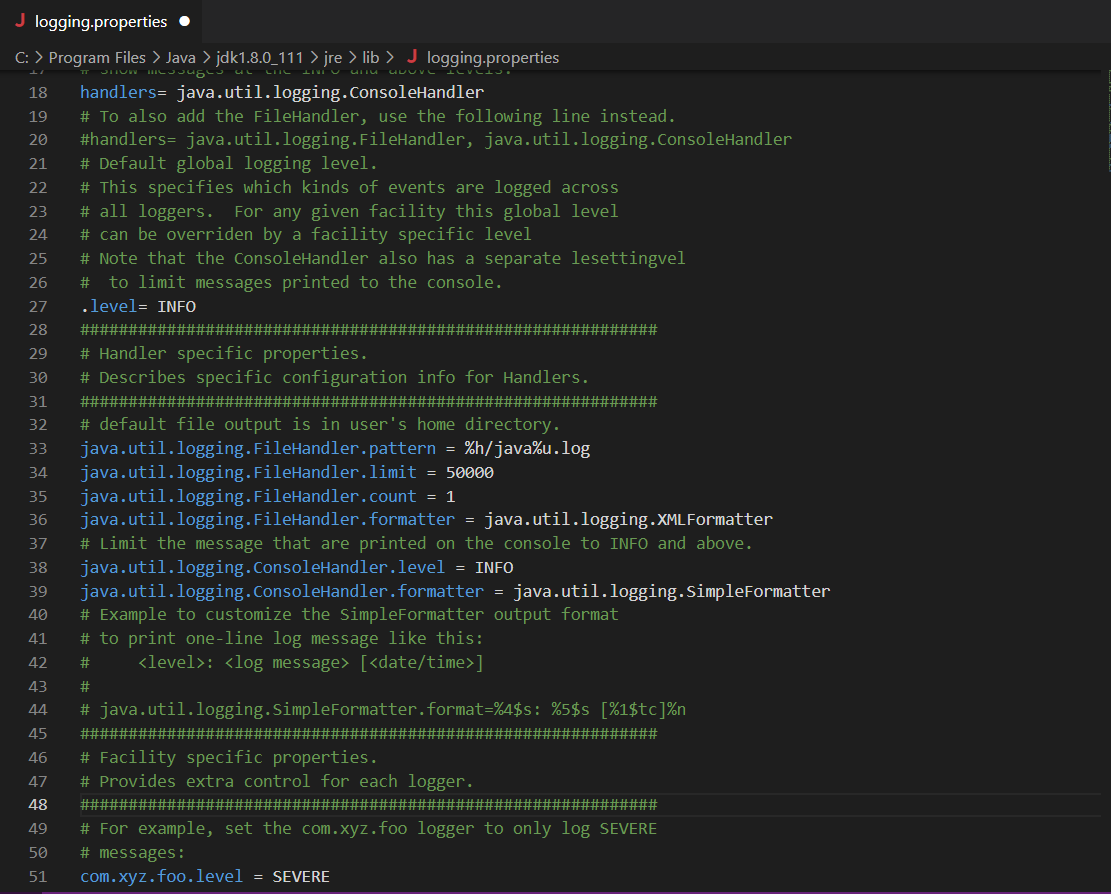Image resolution: width=1111 pixels, height=894 pixels.
Task: Click the '50000' limit value
Action: [470, 473]
